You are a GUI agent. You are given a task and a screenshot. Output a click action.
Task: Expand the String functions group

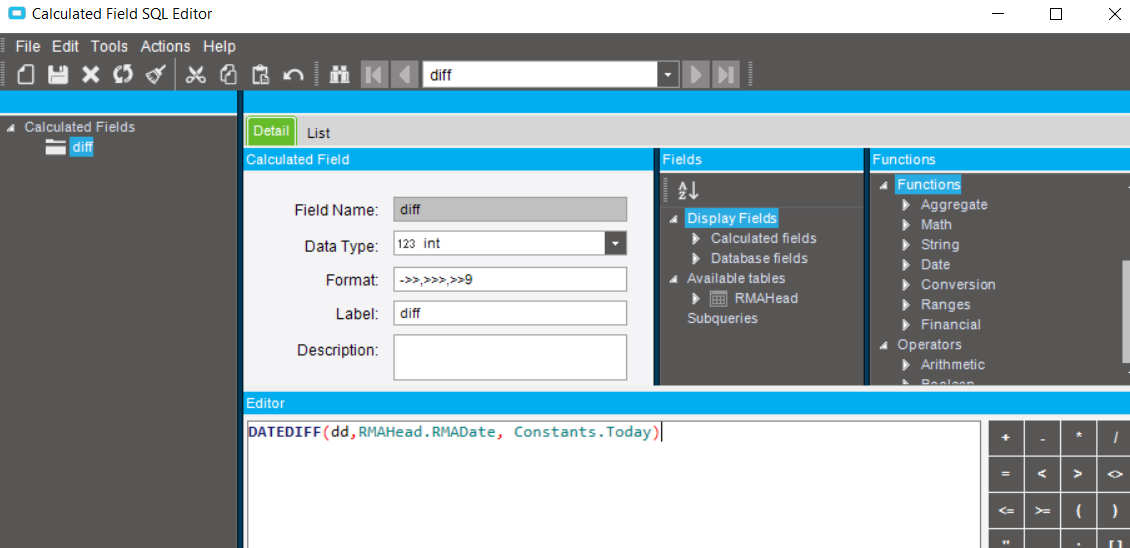(907, 245)
